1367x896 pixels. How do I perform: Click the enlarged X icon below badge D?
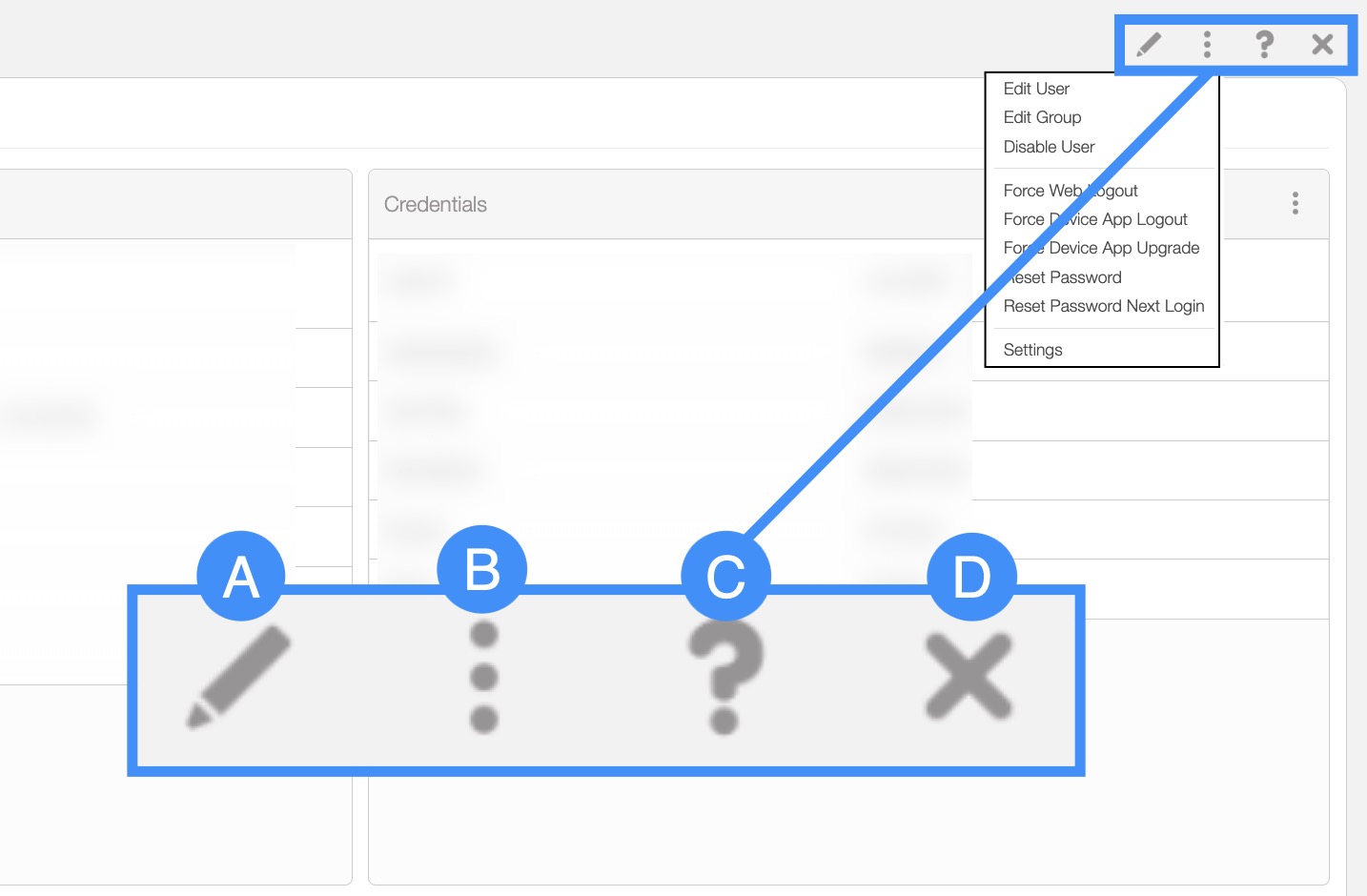(969, 677)
